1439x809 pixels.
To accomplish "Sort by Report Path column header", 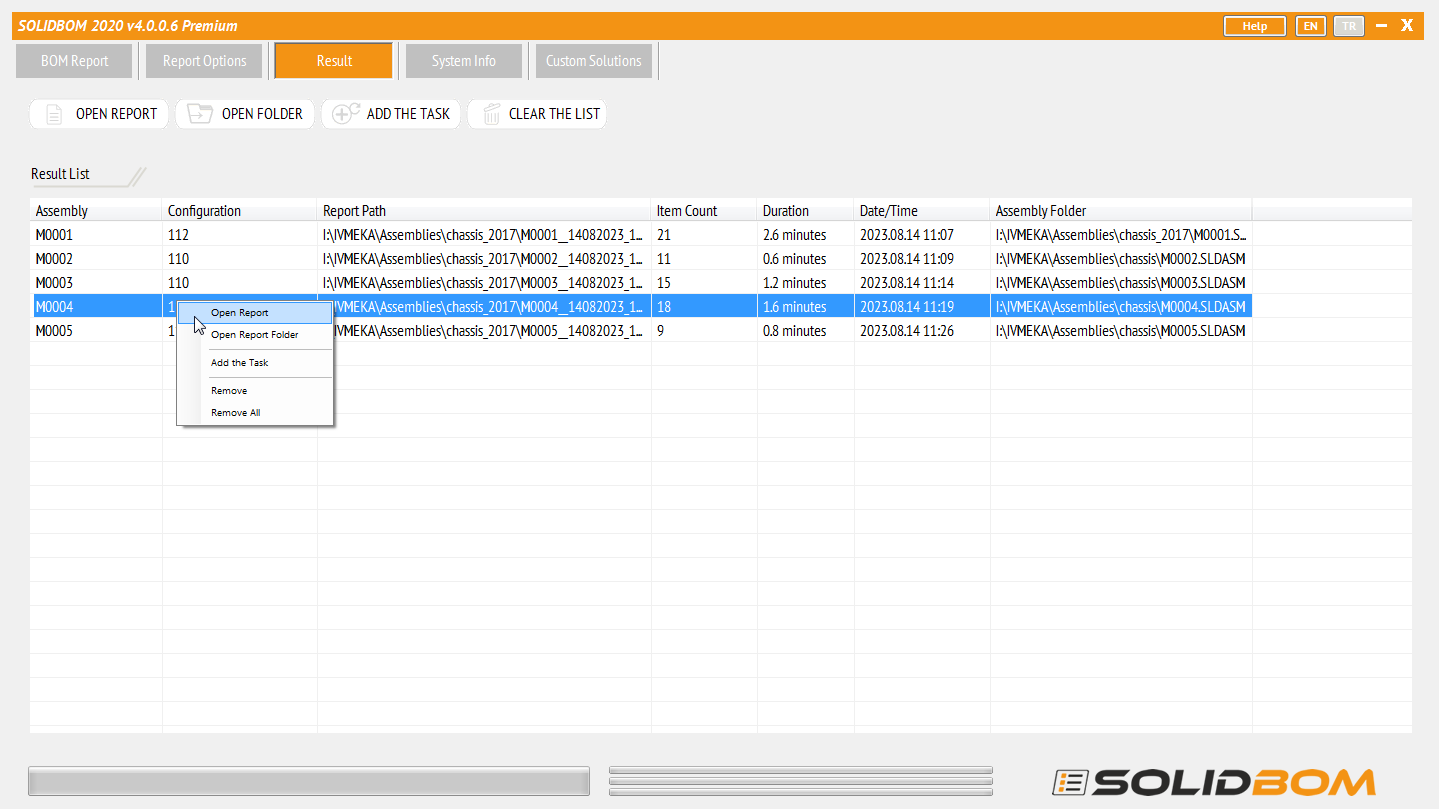I will point(485,211).
